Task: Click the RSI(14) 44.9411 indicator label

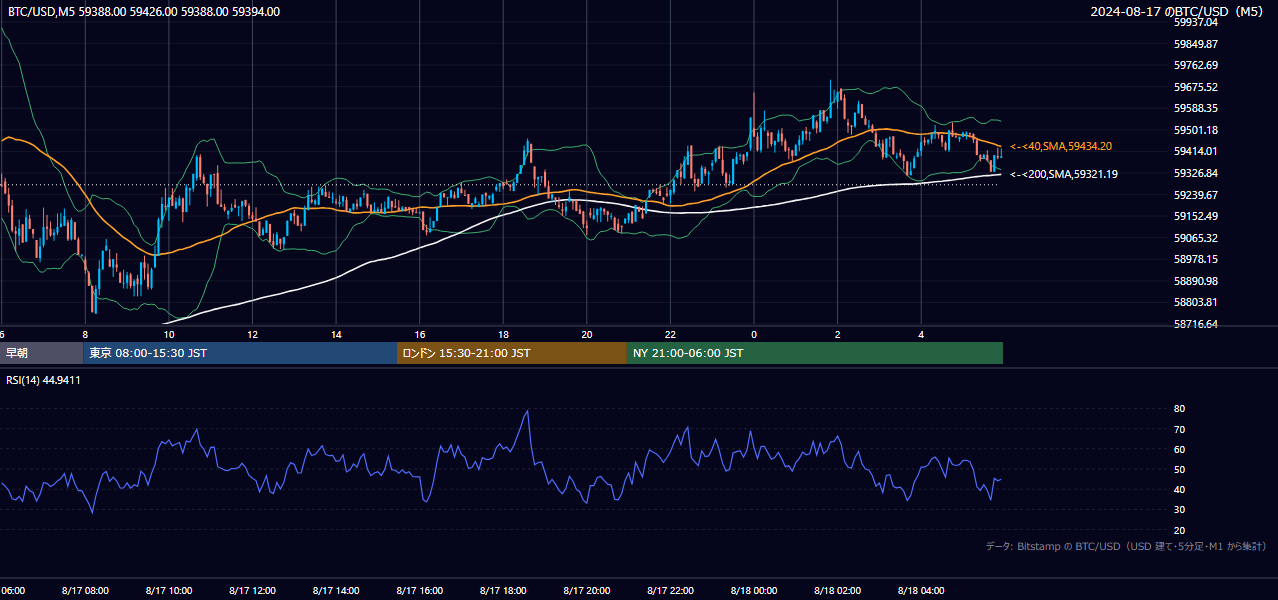Action: [x=44, y=380]
